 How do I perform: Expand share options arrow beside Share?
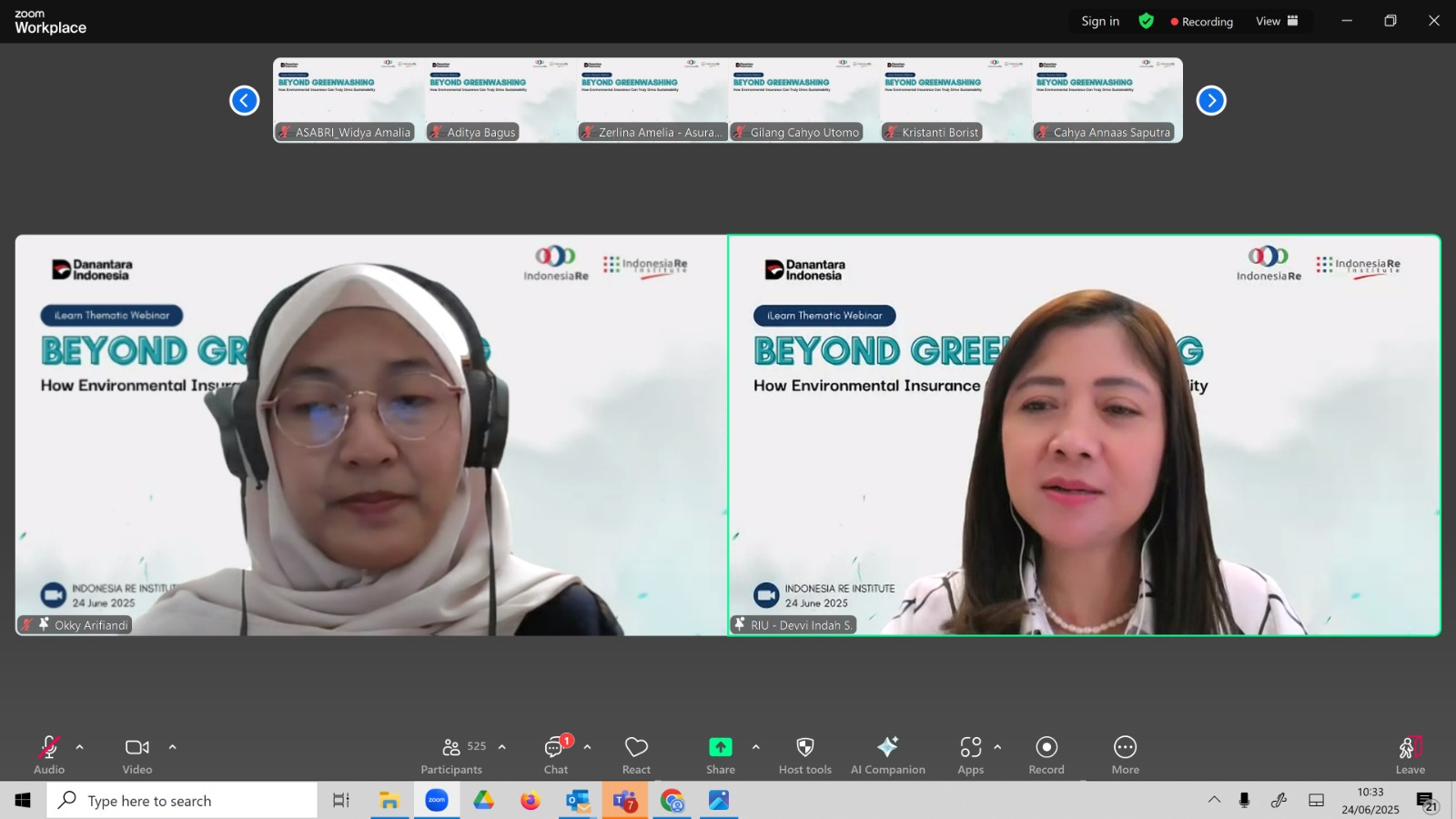pyautogui.click(x=755, y=747)
